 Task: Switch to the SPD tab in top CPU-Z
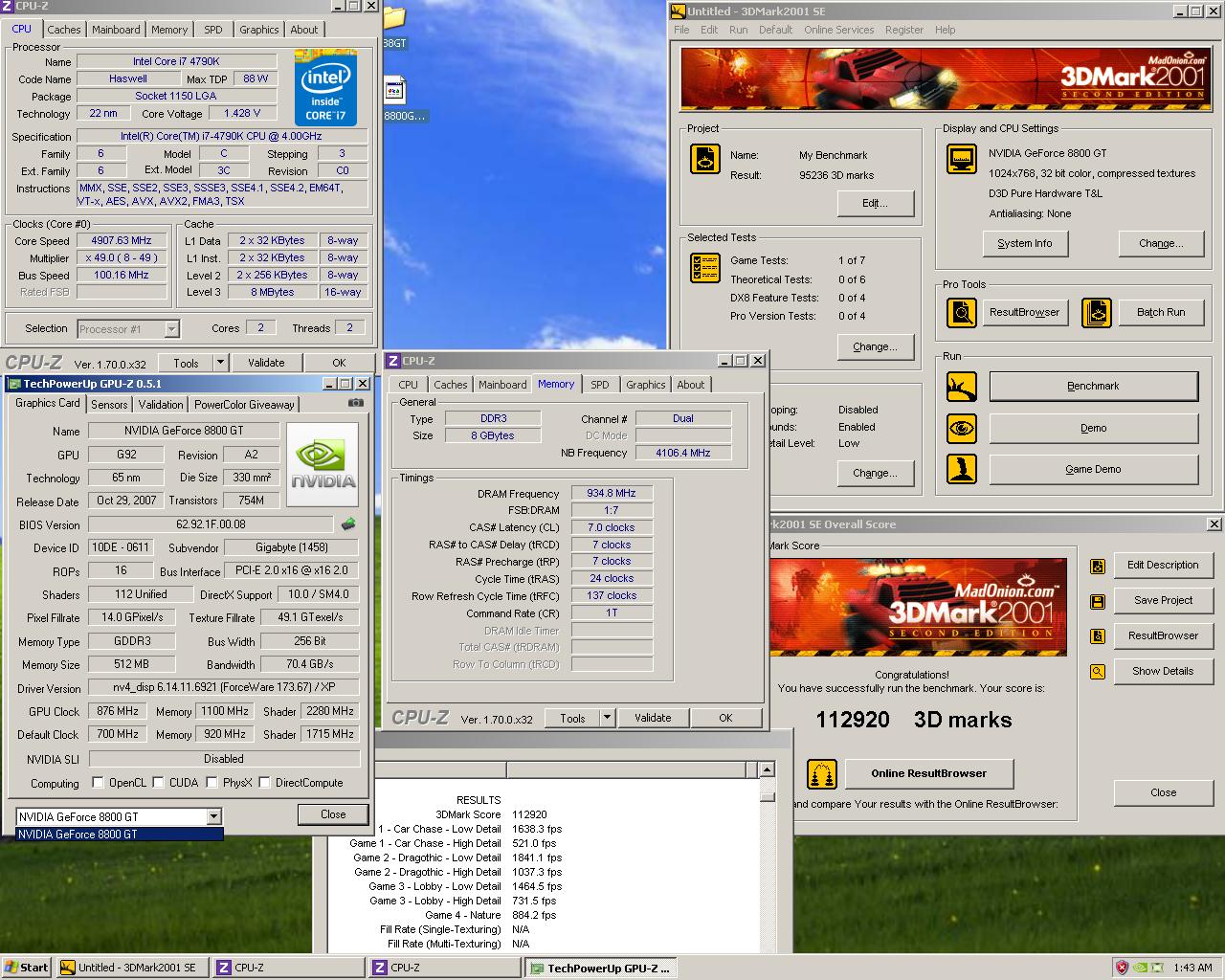click(213, 30)
